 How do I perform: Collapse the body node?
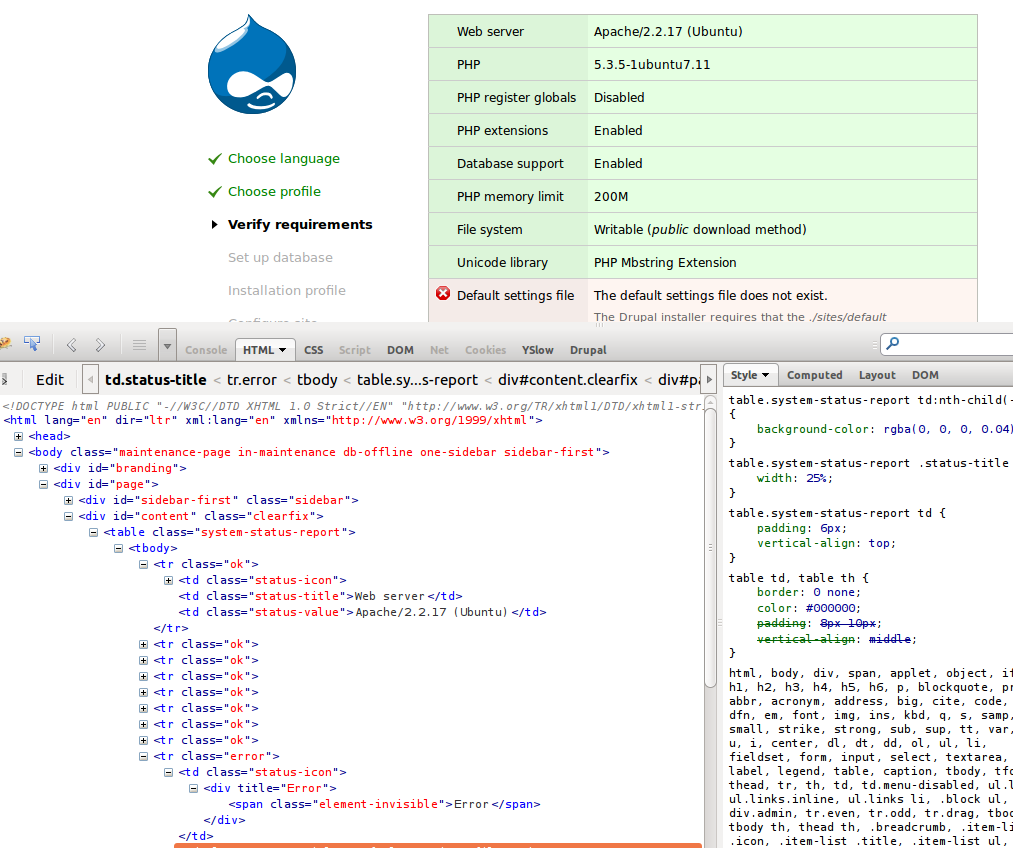(x=19, y=452)
